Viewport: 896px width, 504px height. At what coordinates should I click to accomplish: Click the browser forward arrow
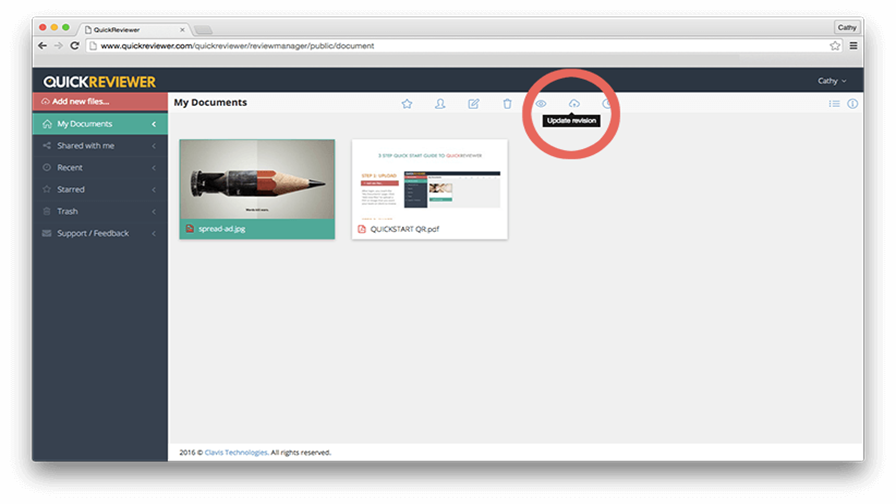pos(58,46)
